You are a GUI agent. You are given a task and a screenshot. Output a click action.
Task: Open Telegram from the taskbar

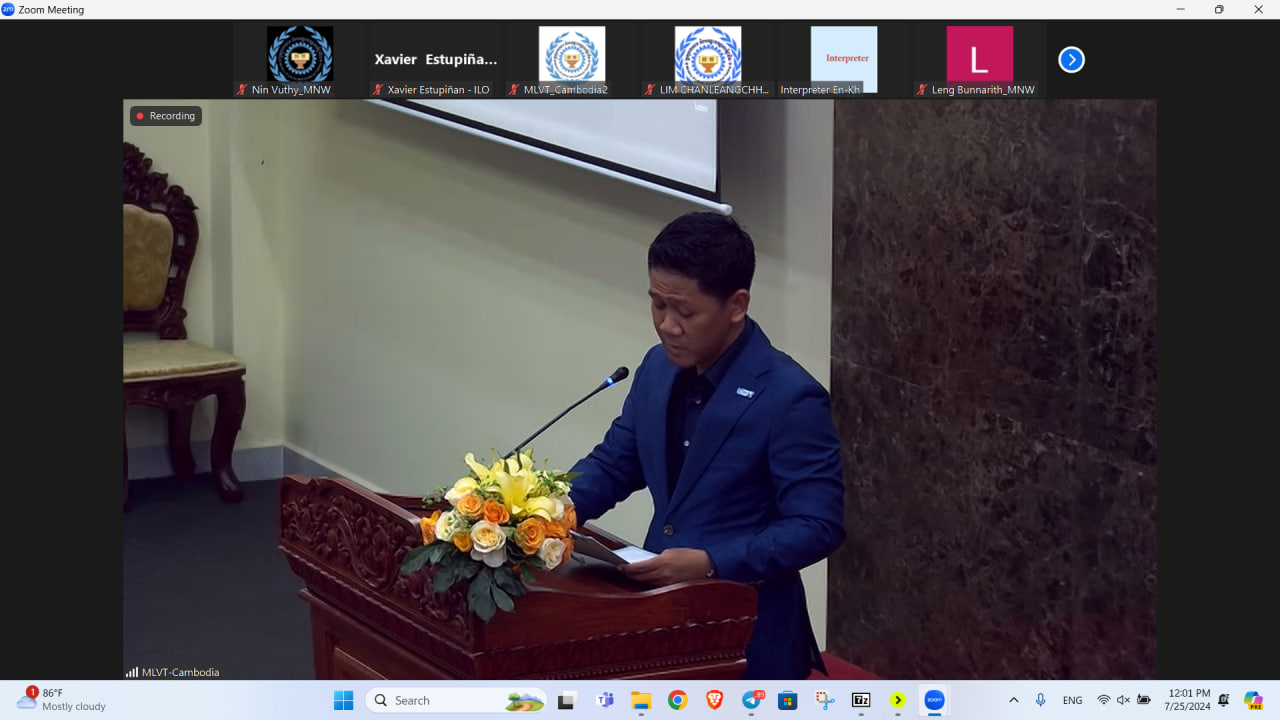(751, 700)
